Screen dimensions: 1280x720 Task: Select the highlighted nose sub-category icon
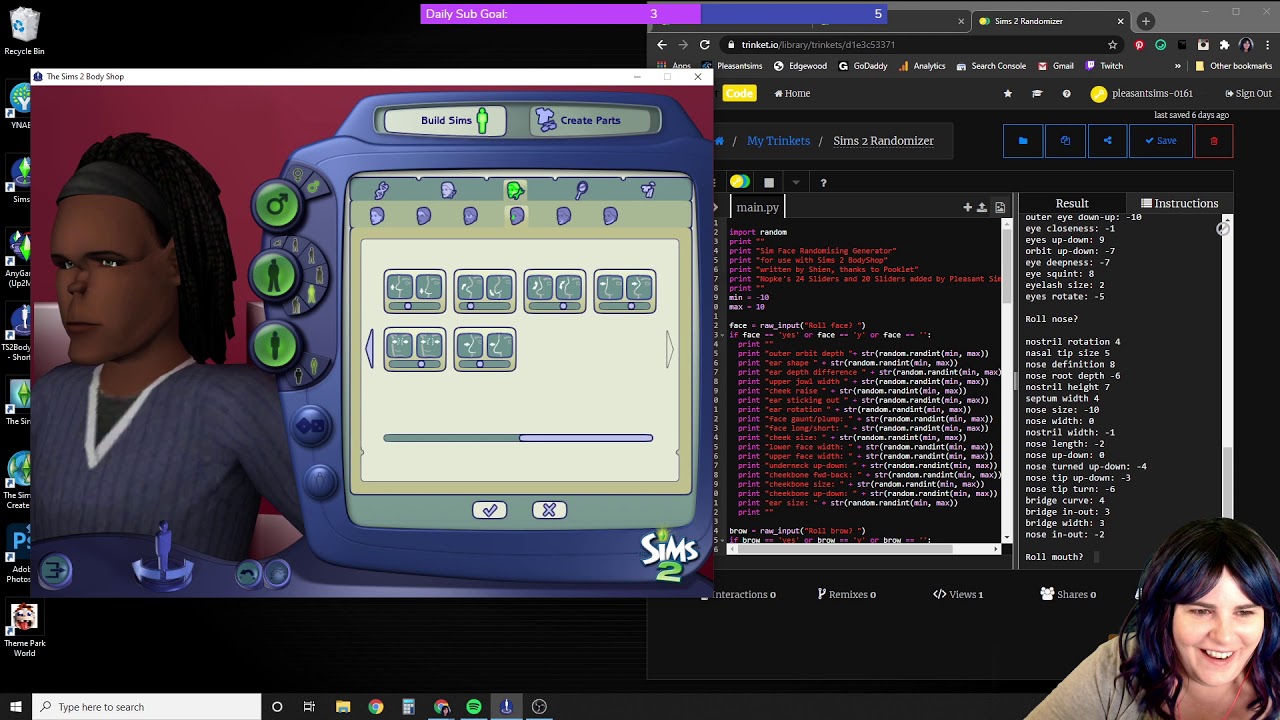click(517, 216)
